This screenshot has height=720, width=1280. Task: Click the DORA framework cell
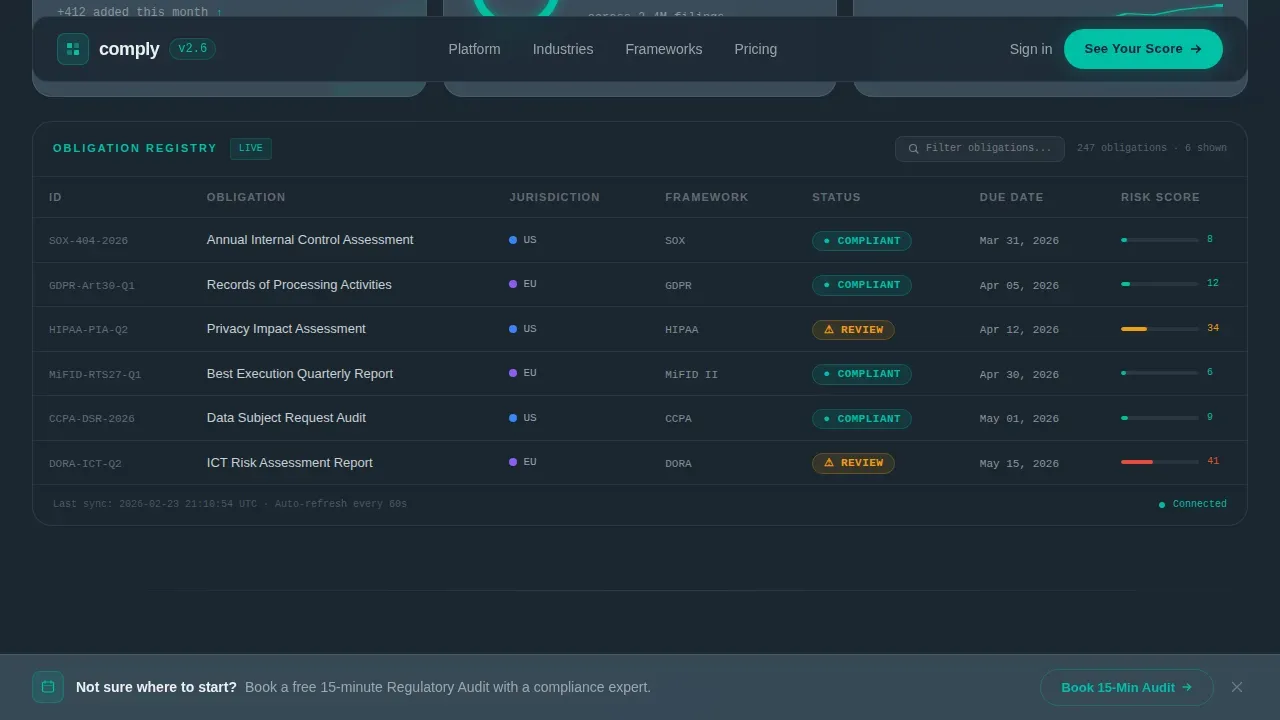(678, 464)
